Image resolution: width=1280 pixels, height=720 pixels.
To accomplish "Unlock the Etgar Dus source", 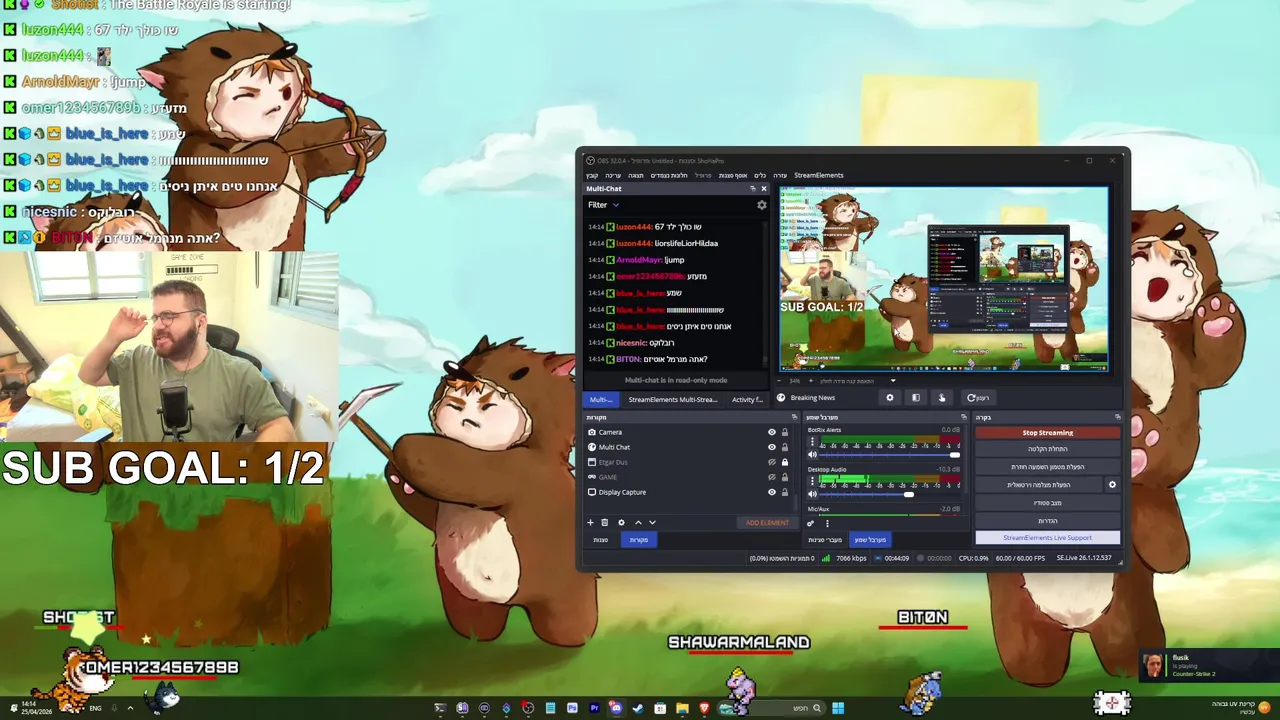I will [785, 462].
